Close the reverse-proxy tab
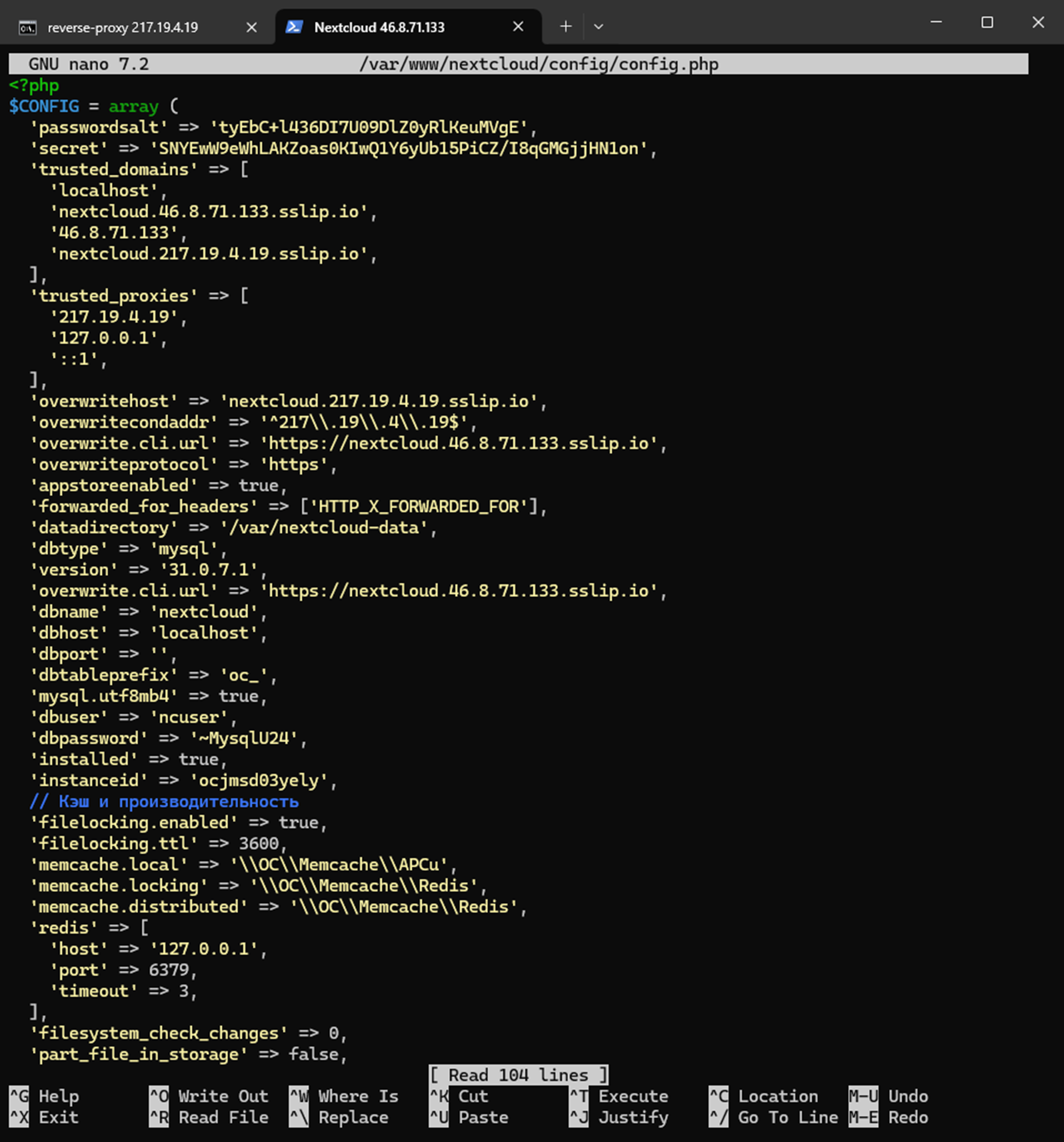Viewport: 1064px width, 1142px height. 252,27
